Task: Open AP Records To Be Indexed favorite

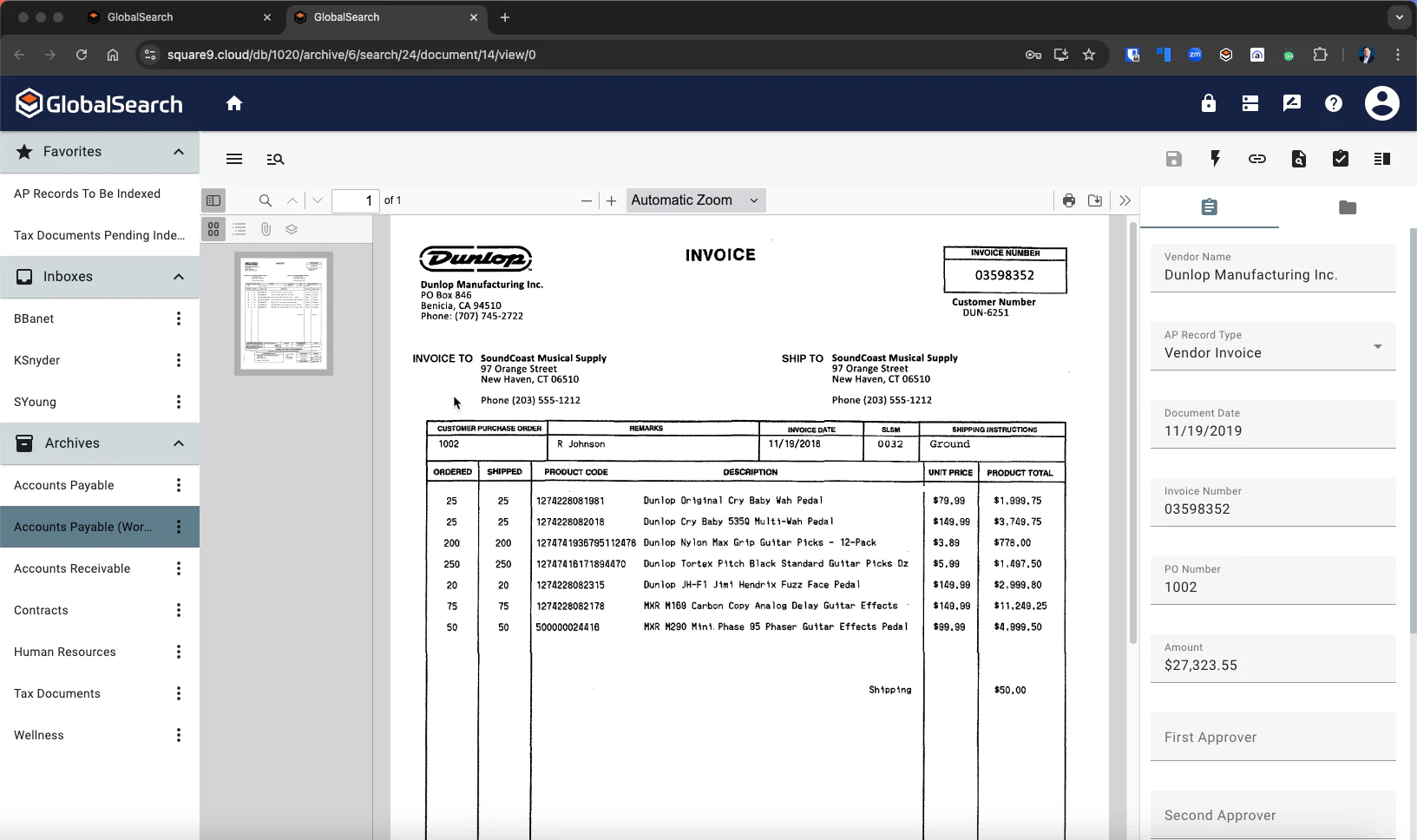Action: tap(87, 194)
